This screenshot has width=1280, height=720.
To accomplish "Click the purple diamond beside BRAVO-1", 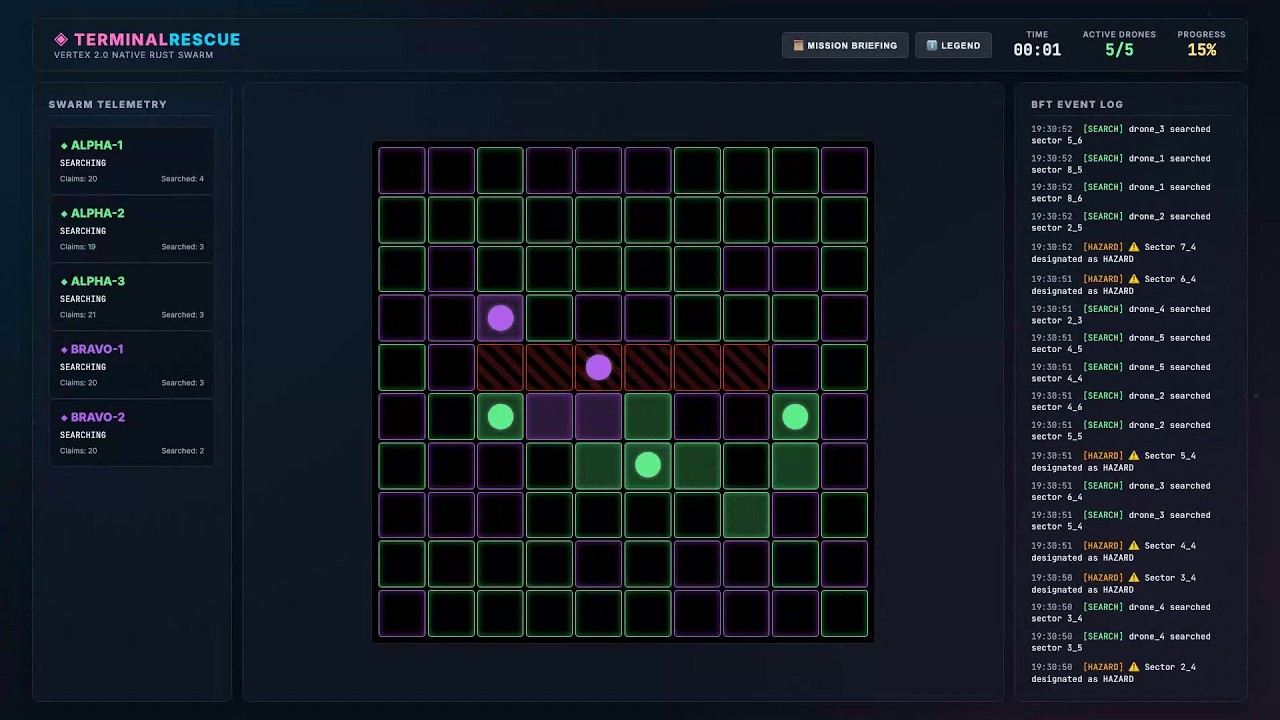I will click(64, 350).
